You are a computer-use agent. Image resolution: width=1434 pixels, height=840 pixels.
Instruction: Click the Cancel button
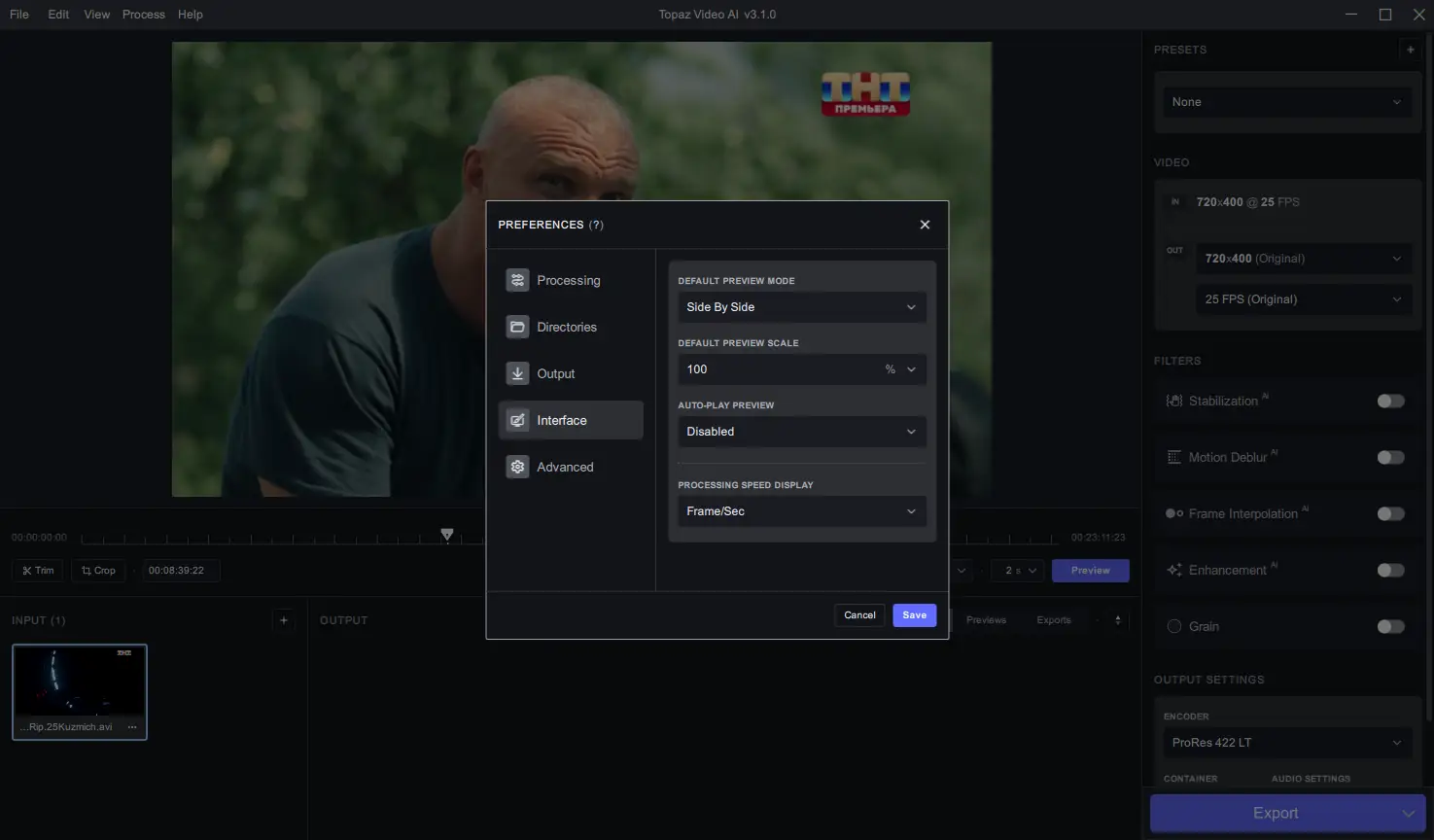(859, 615)
